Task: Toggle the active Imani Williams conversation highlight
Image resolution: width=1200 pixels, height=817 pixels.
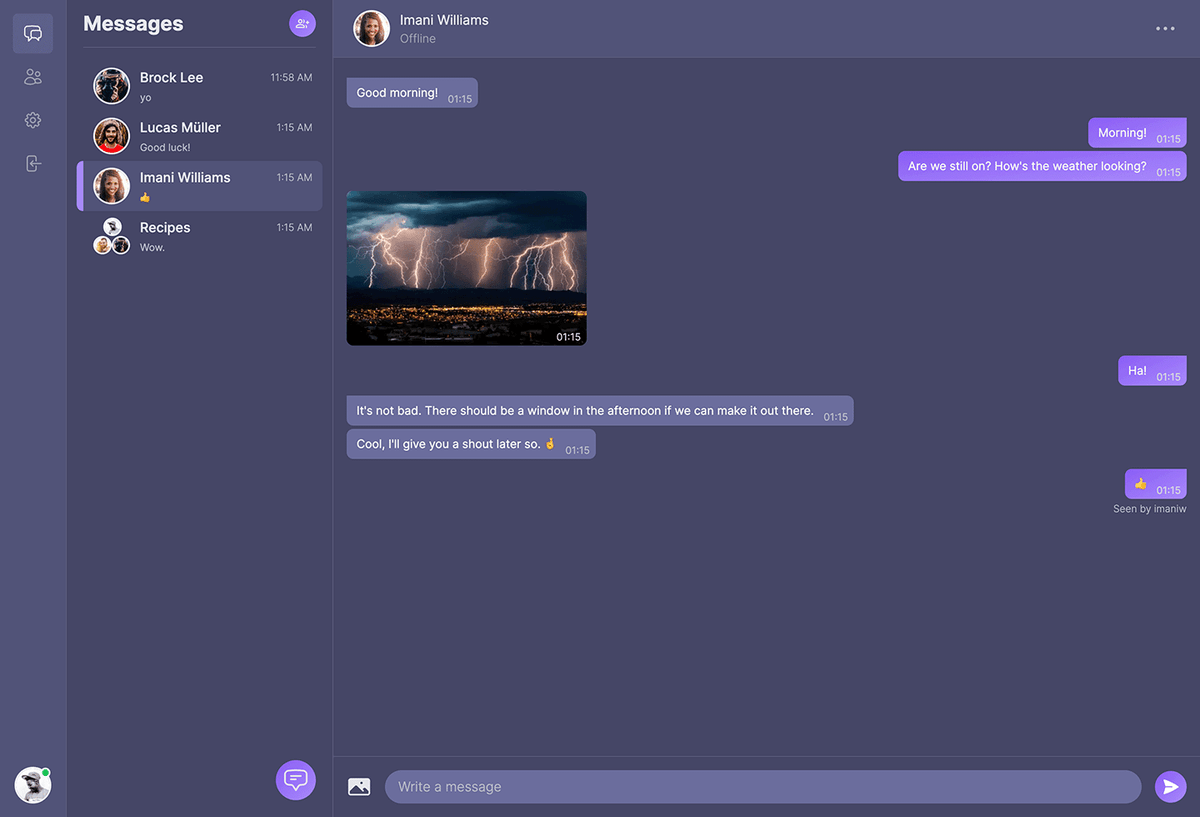Action: click(199, 186)
